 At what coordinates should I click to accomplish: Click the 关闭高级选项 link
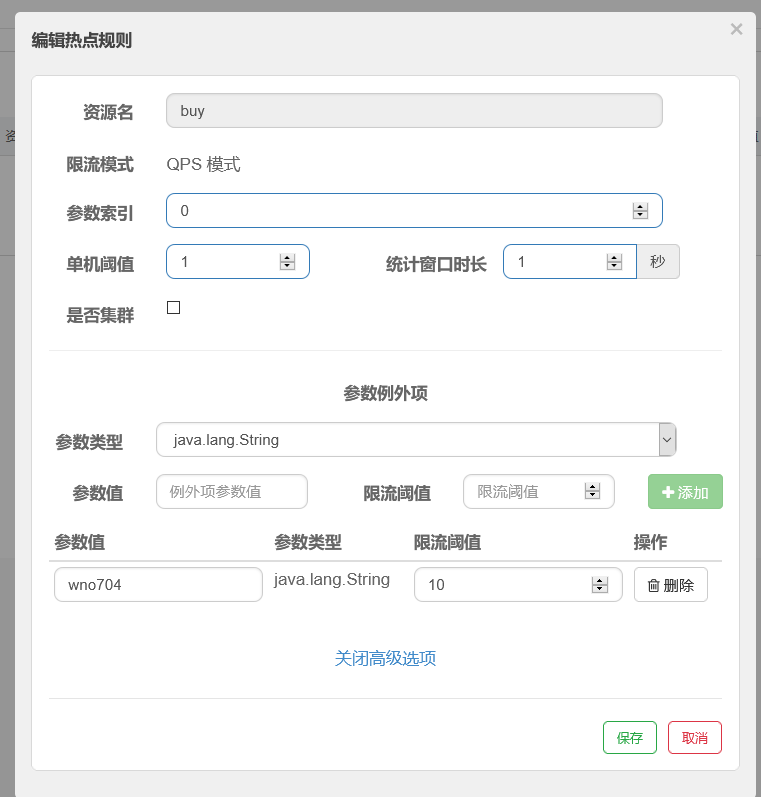tap(385, 659)
